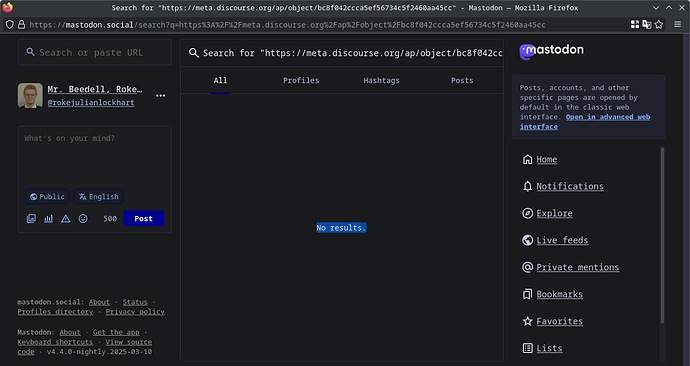Image resolution: width=690 pixels, height=366 pixels.
Task: Click the Notifications bell icon
Action: (x=527, y=187)
